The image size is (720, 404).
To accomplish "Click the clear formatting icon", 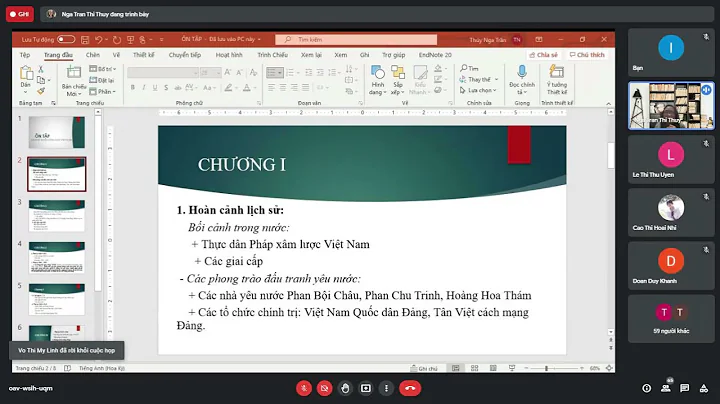I will pyautogui.click(x=253, y=73).
